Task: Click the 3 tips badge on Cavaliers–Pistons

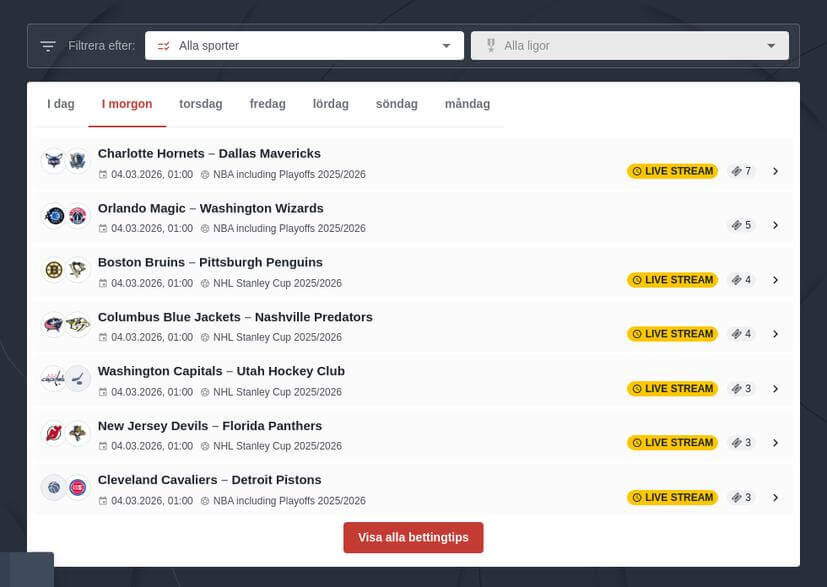Action: (741, 497)
